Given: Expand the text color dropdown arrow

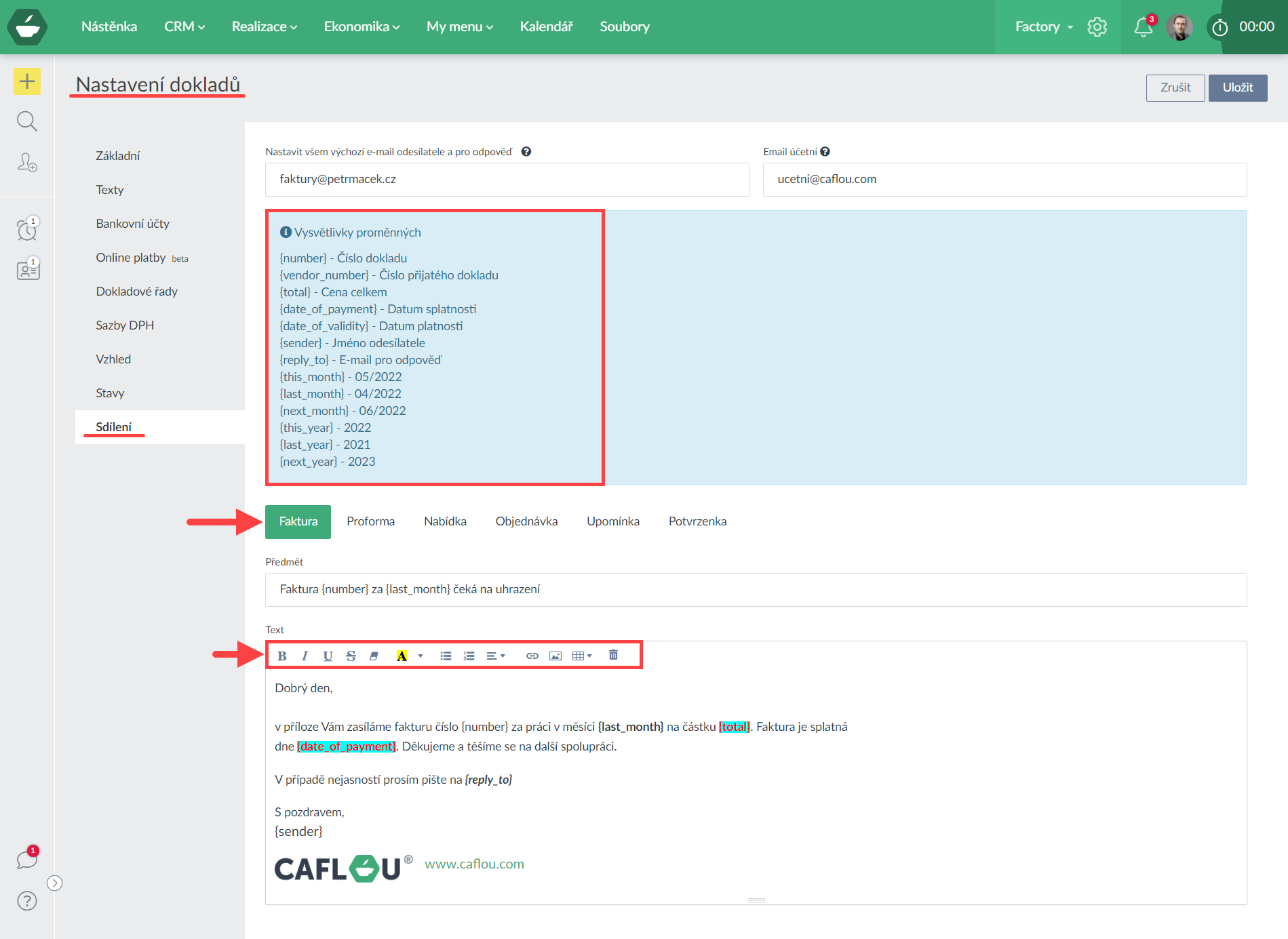Looking at the screenshot, I should point(421,656).
